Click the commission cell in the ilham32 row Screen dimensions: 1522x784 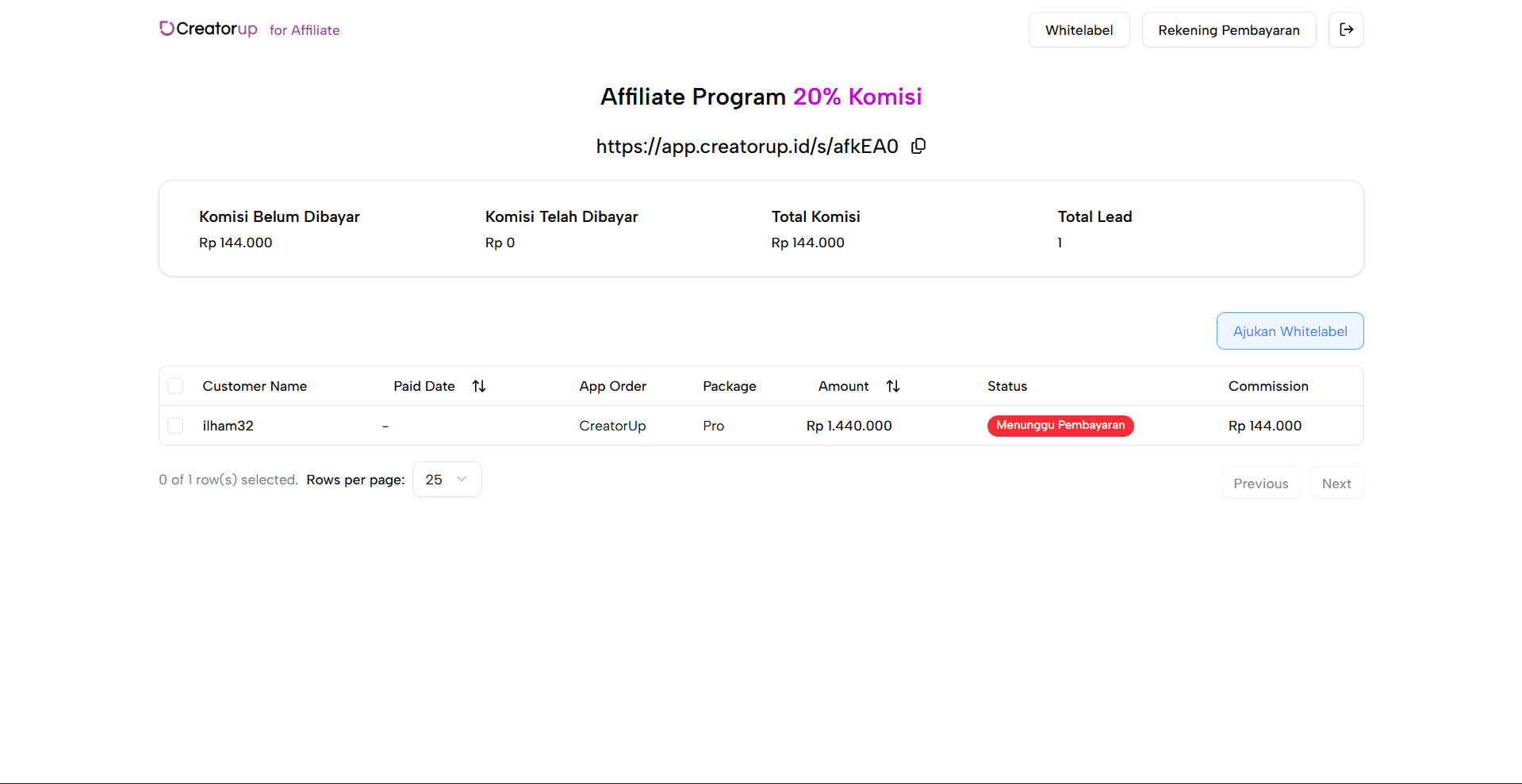click(1265, 426)
